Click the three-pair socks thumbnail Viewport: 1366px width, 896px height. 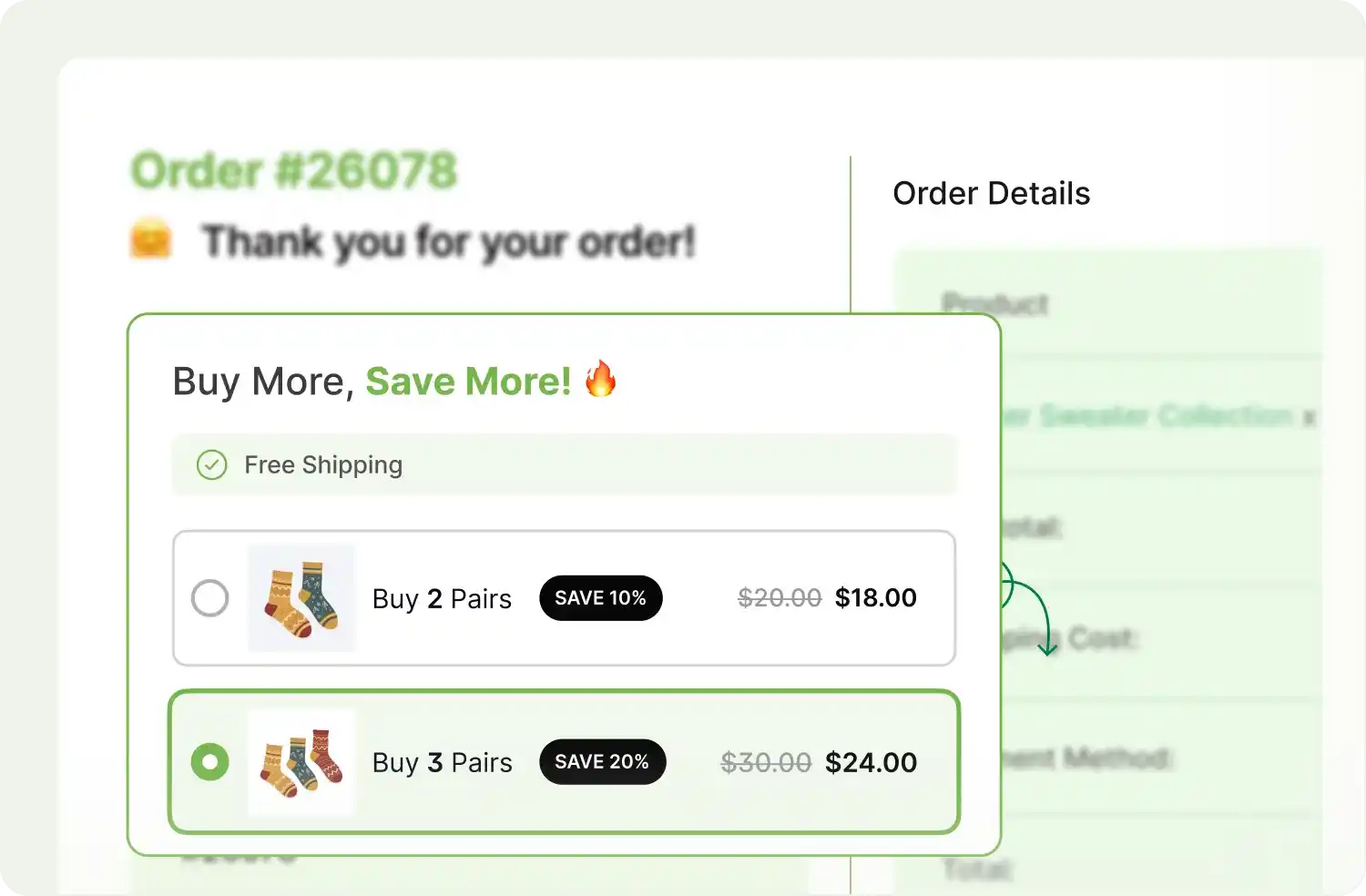point(301,762)
